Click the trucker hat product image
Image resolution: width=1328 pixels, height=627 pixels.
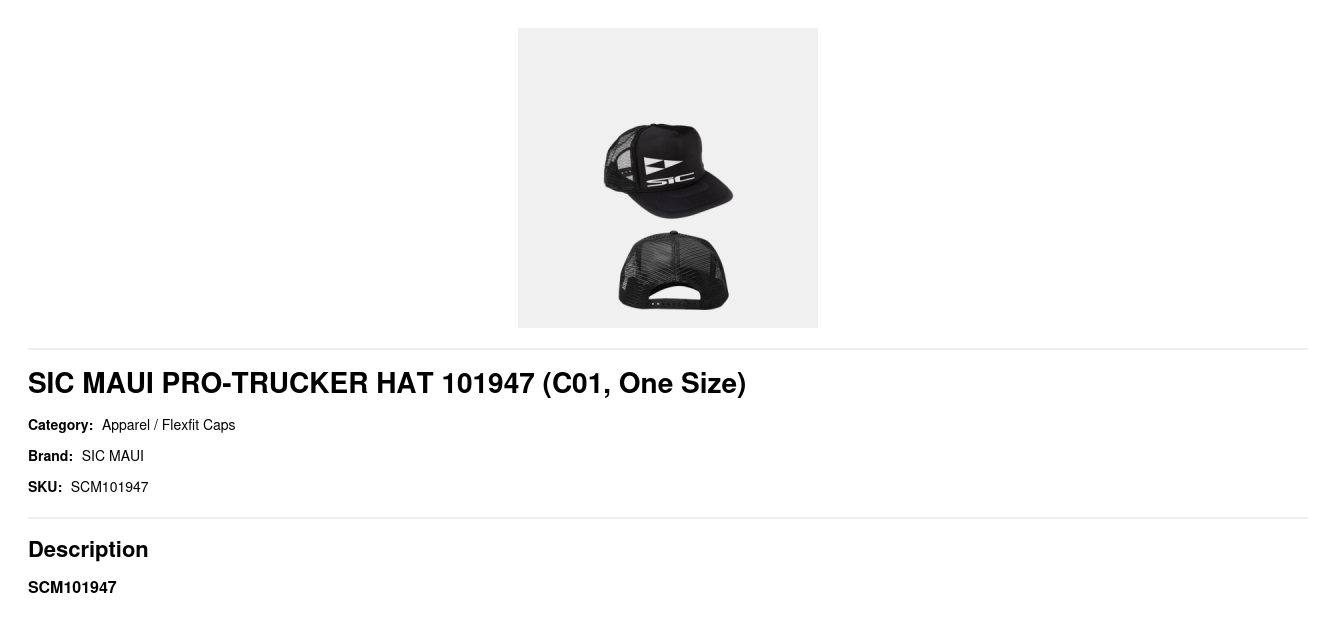667,178
